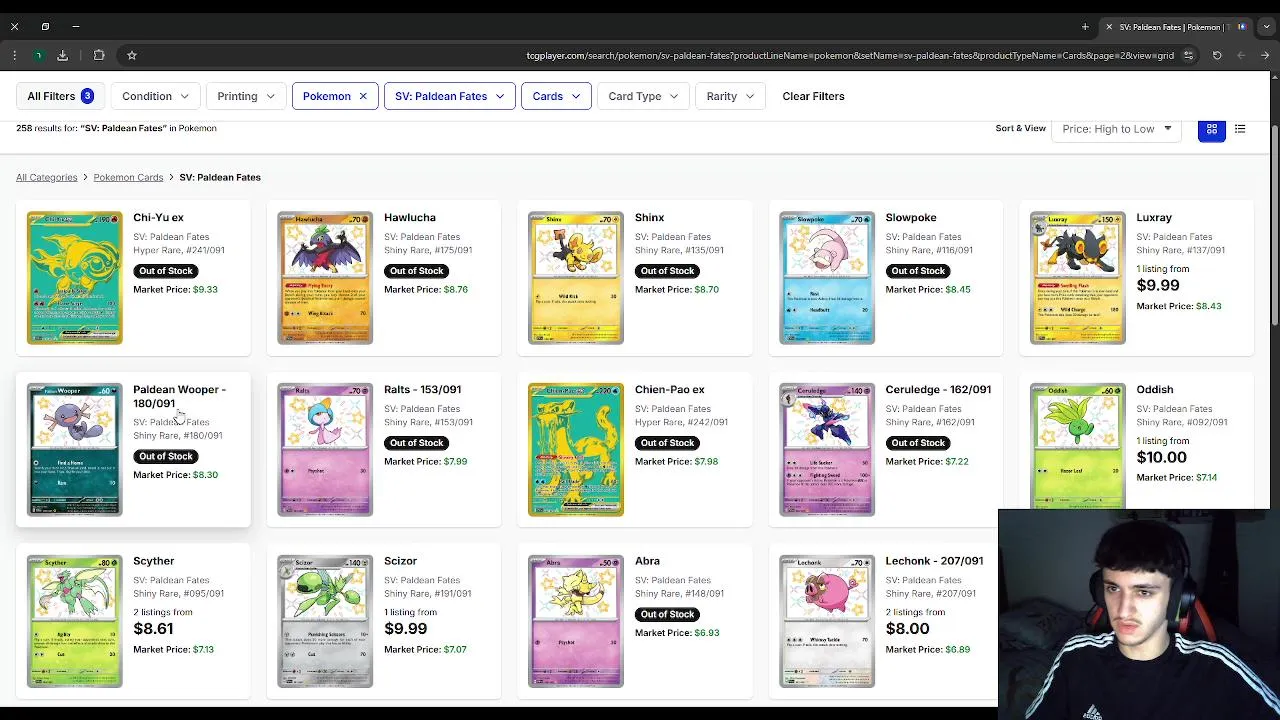Open All Filters panel
This screenshot has height=720, width=1280.
point(60,96)
